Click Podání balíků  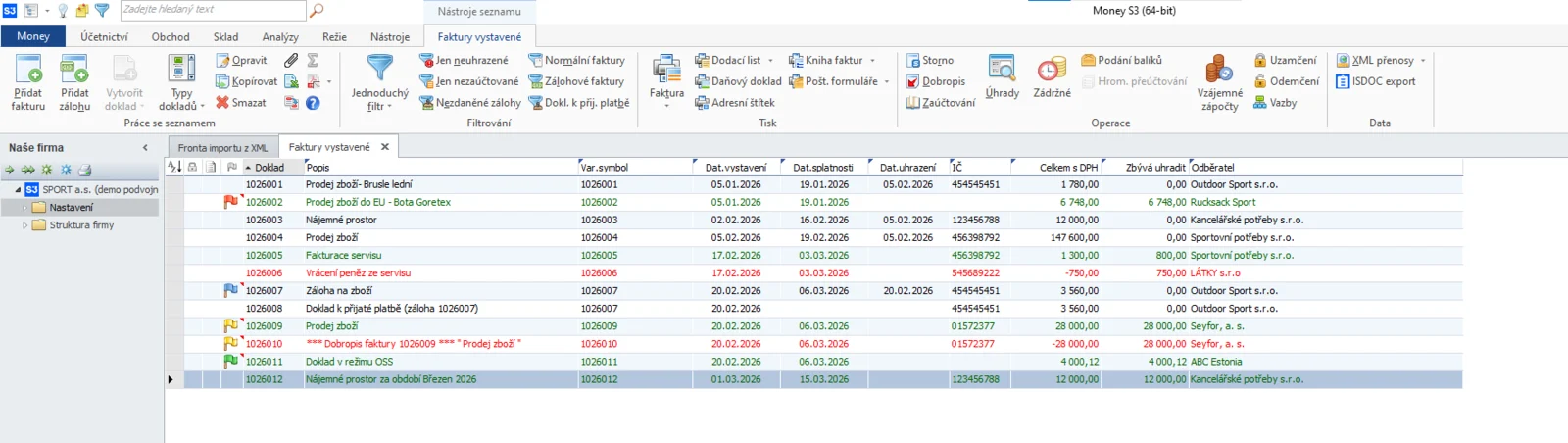tap(1121, 60)
